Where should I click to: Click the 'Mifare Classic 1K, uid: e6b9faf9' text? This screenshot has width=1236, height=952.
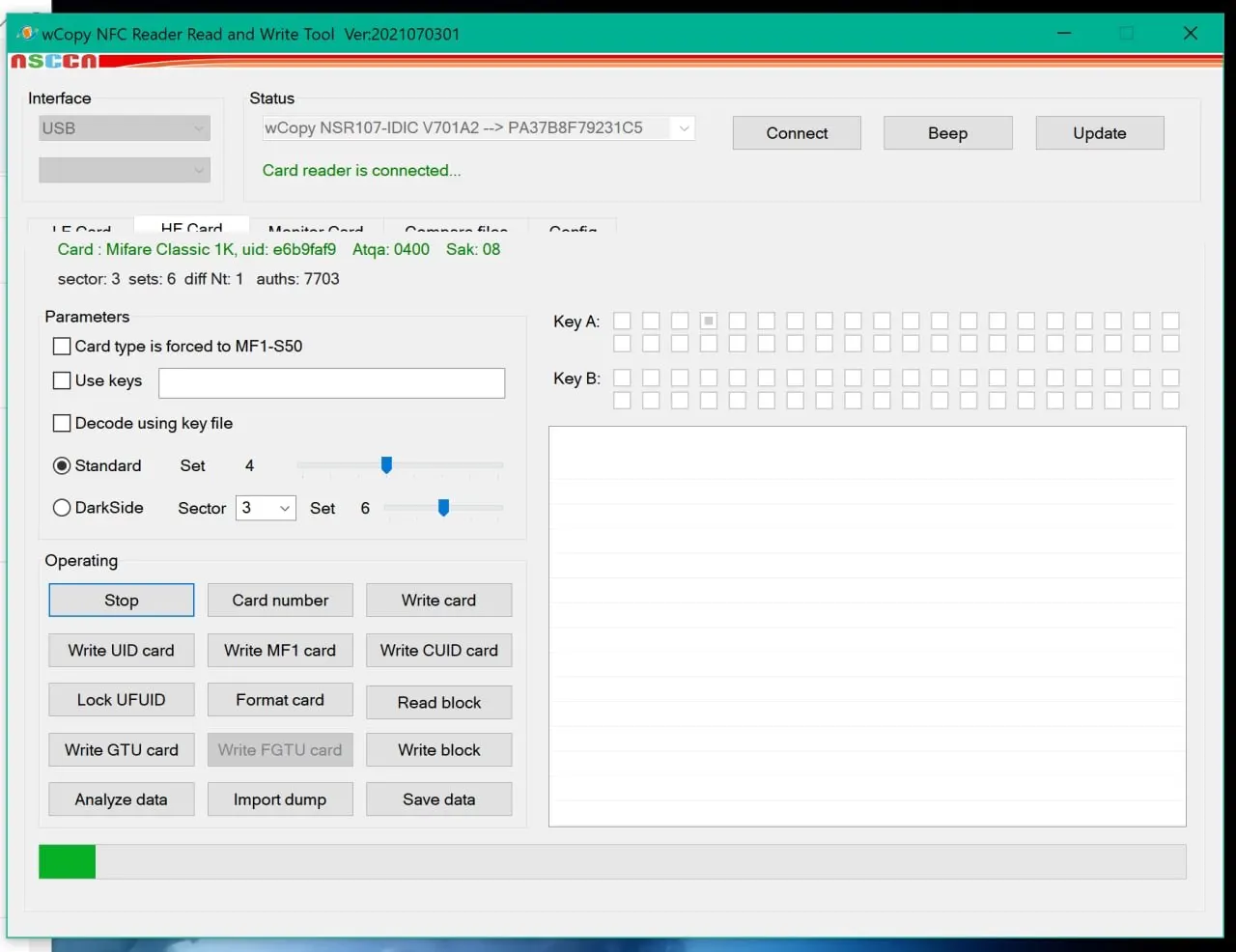pyautogui.click(x=221, y=249)
